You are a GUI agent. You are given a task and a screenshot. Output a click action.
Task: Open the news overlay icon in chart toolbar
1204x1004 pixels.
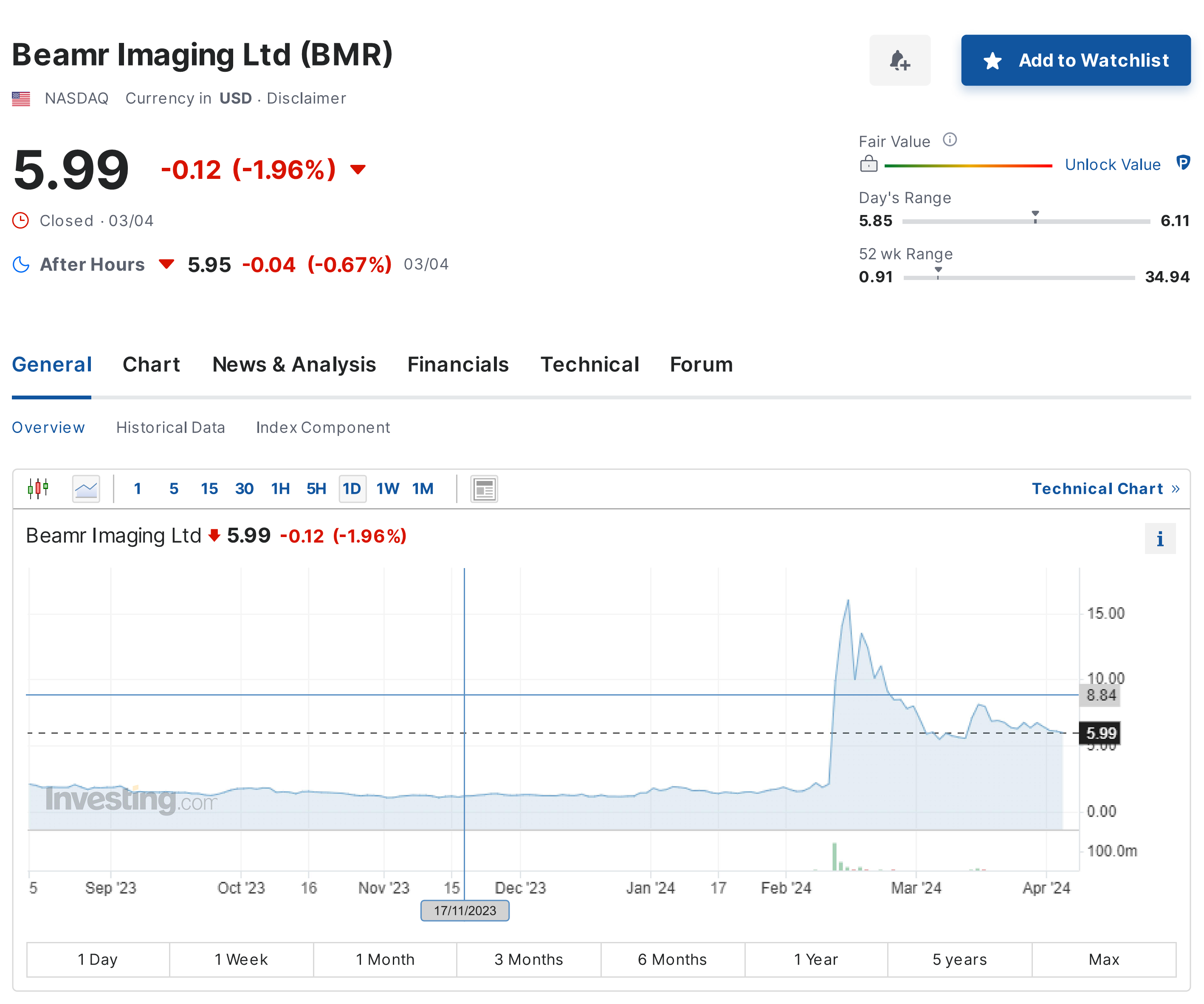pyautogui.click(x=483, y=489)
